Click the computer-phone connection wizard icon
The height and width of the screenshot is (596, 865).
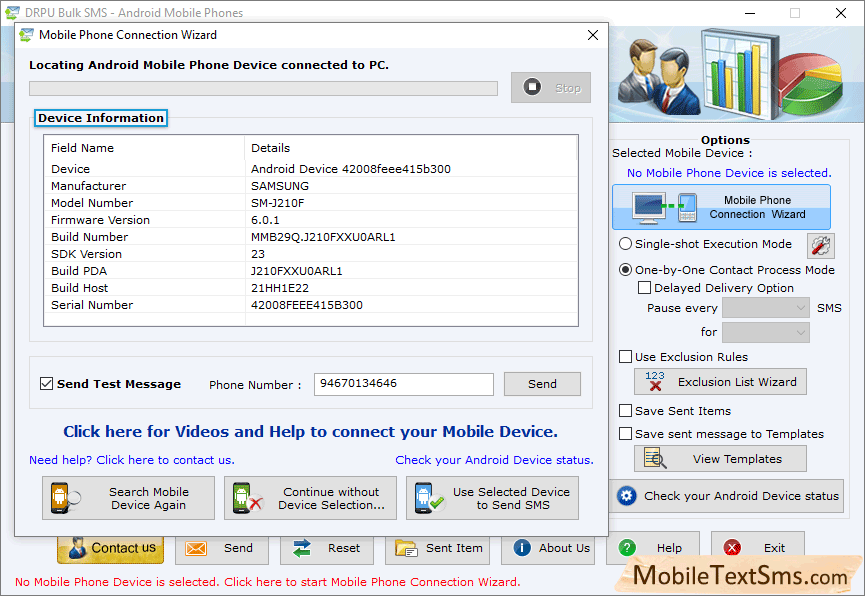click(x=665, y=207)
